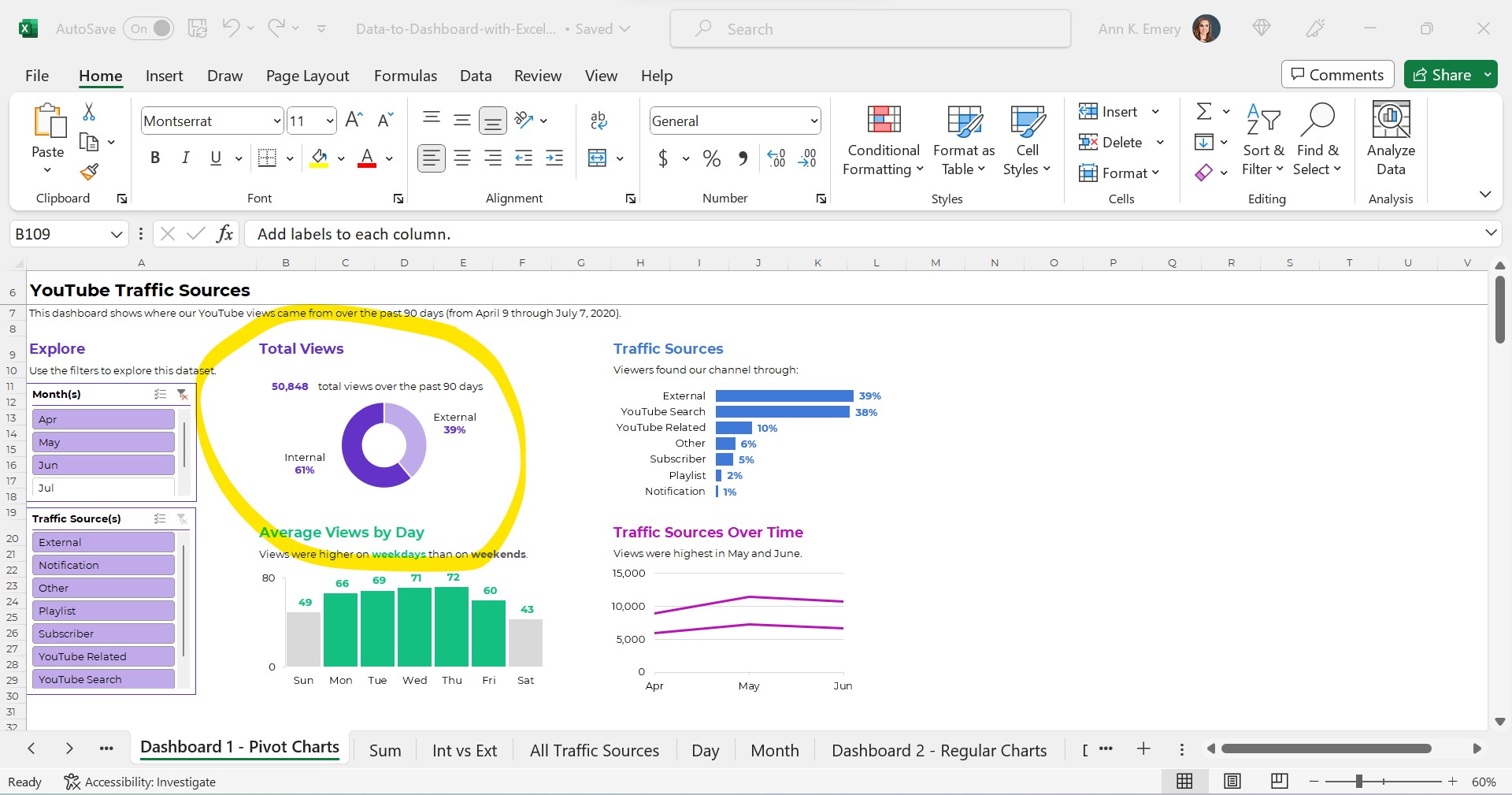The width and height of the screenshot is (1512, 795).
Task: Open the Analyze Data tool
Action: coord(1391,139)
